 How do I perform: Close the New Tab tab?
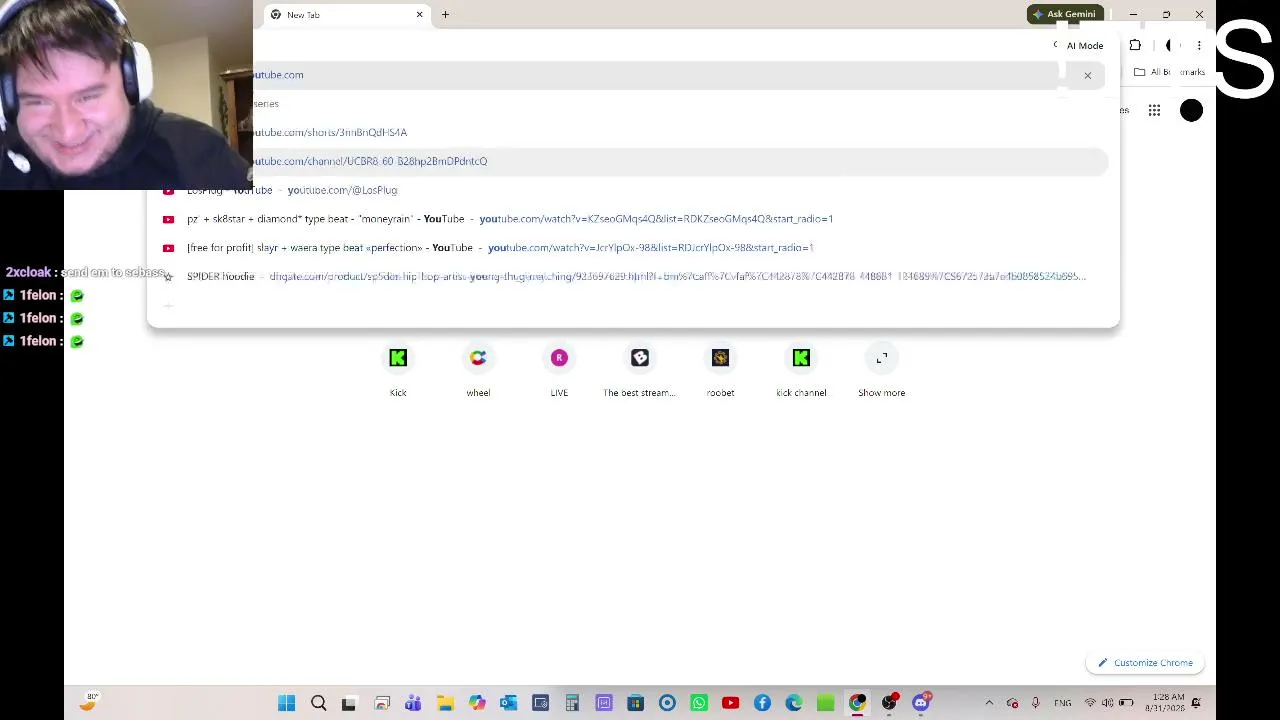click(x=419, y=15)
